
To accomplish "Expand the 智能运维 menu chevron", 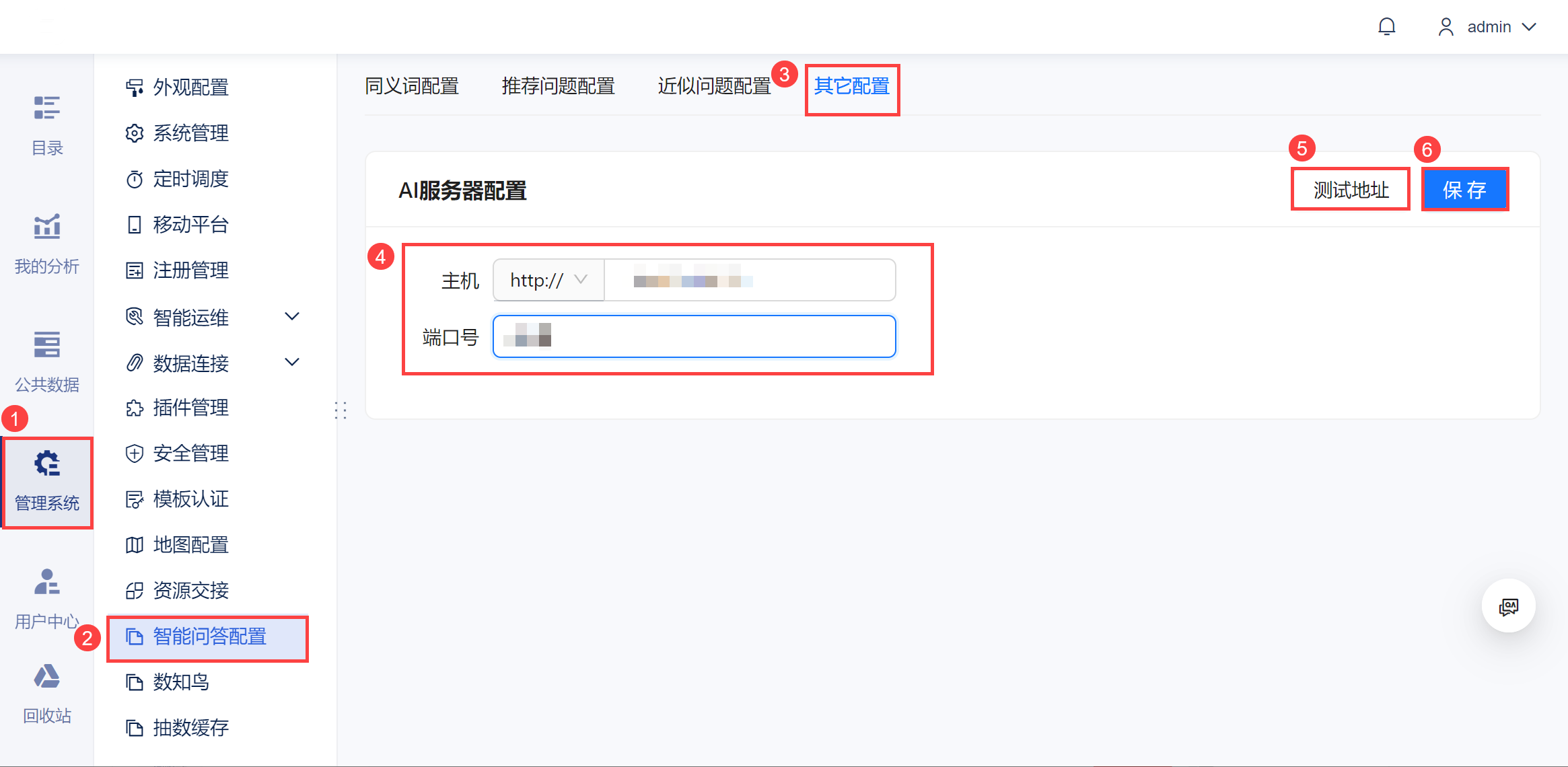I will tap(292, 316).
